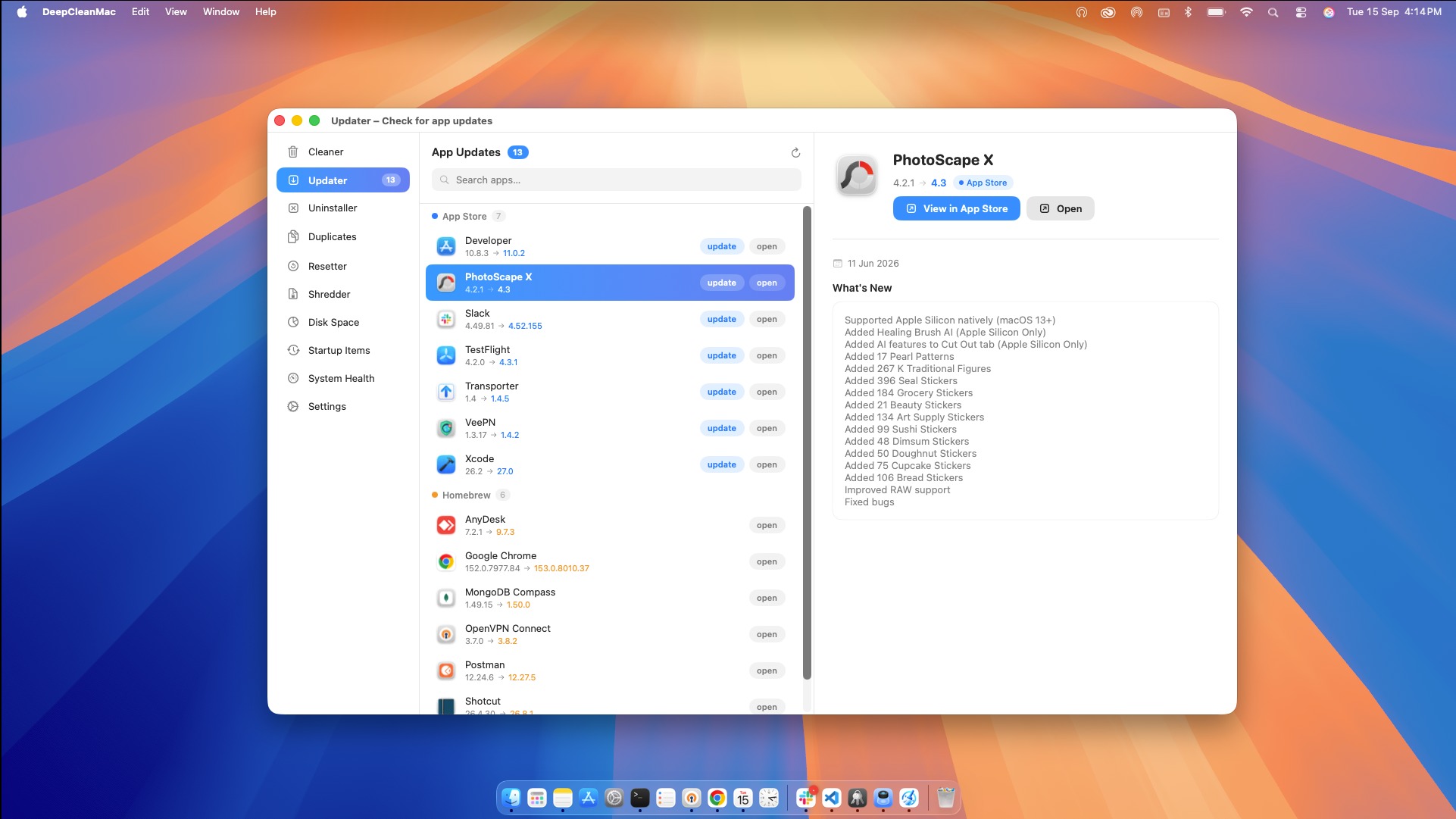Open the View menu

176,11
